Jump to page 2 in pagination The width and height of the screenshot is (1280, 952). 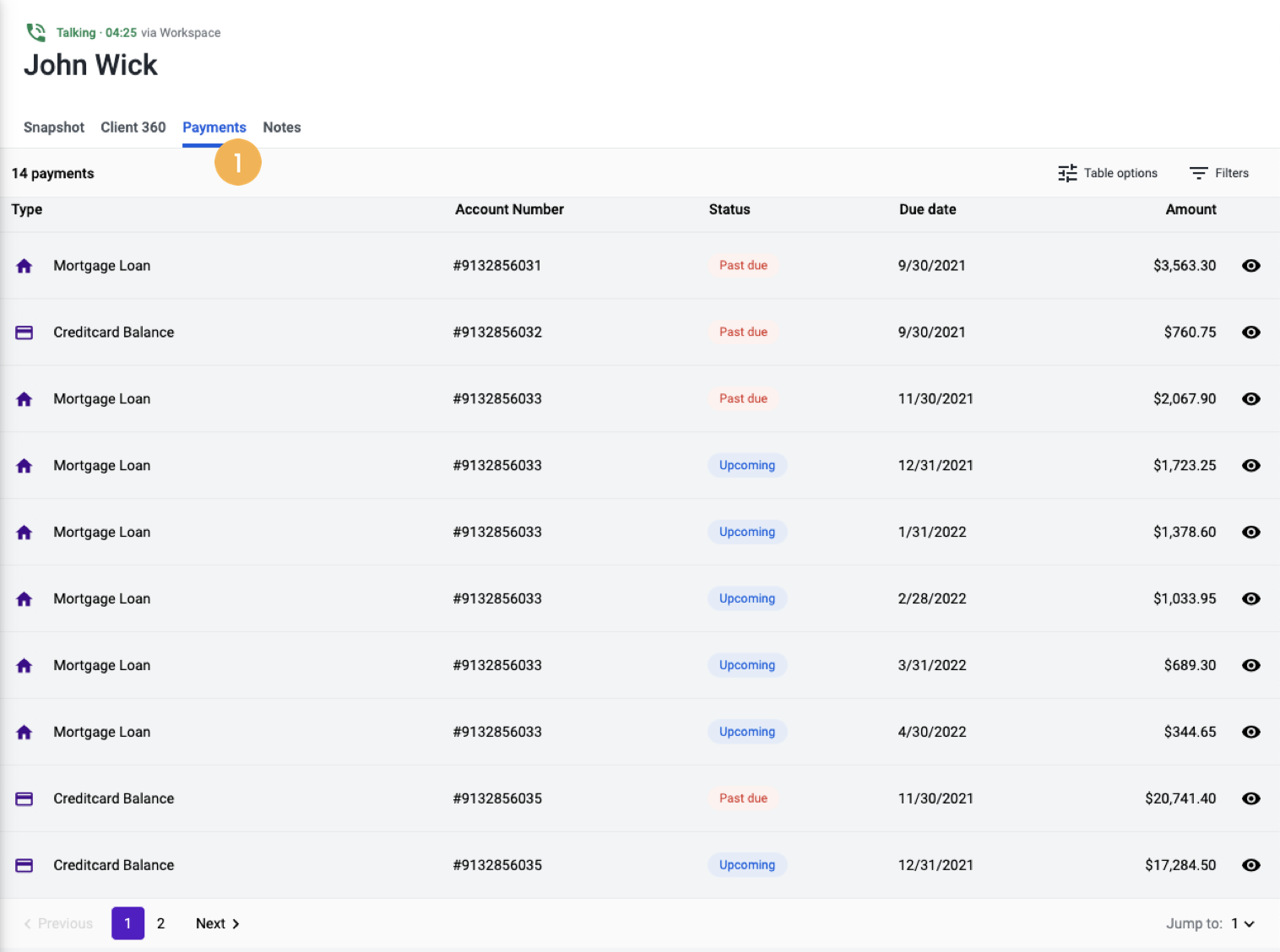coord(160,923)
